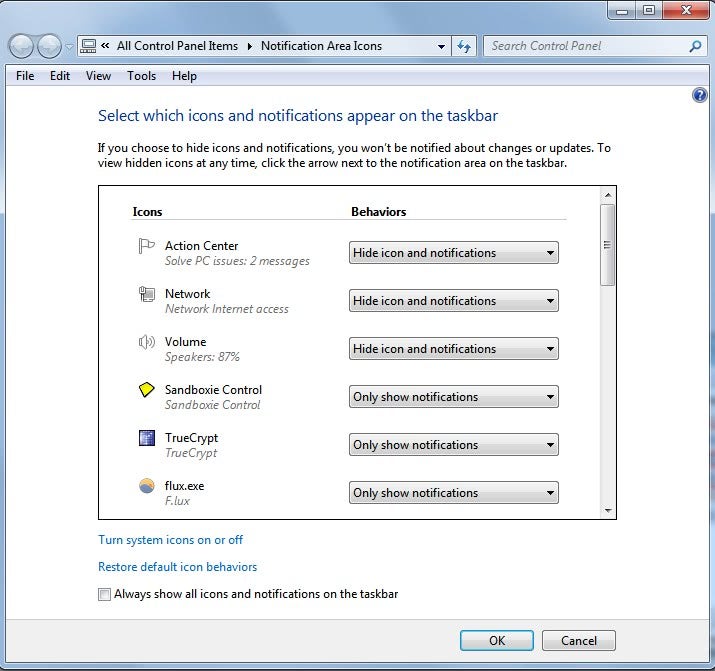The width and height of the screenshot is (715, 671).
Task: Open the flux.exe behavior dropdown
Action: 454,493
